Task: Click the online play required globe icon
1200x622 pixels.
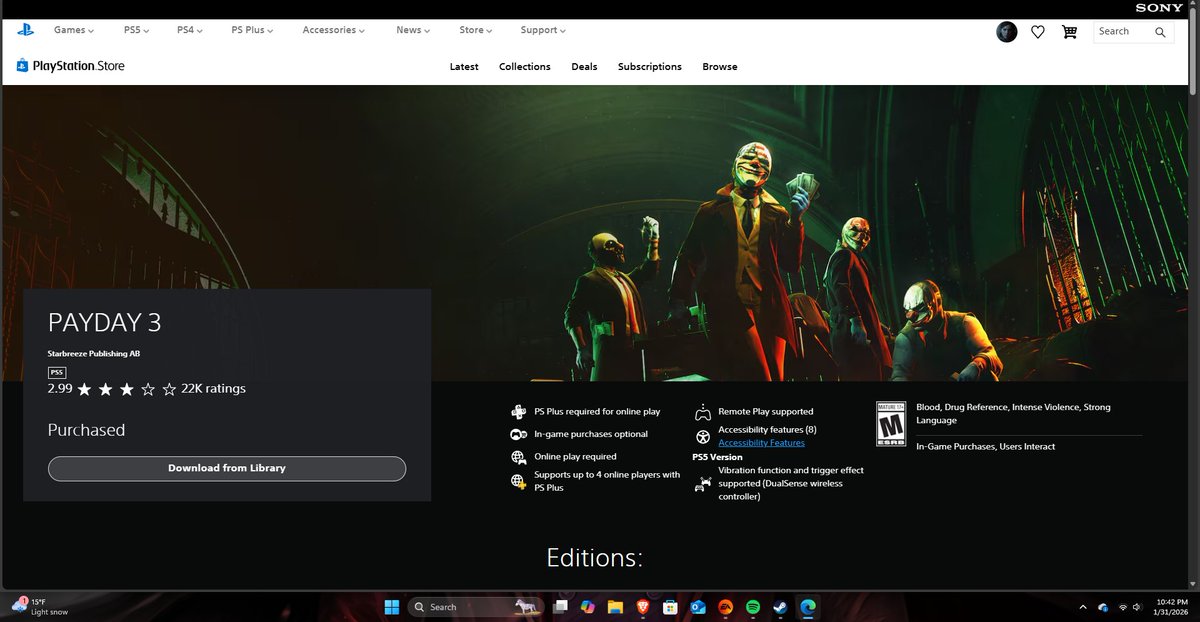Action: coord(519,458)
